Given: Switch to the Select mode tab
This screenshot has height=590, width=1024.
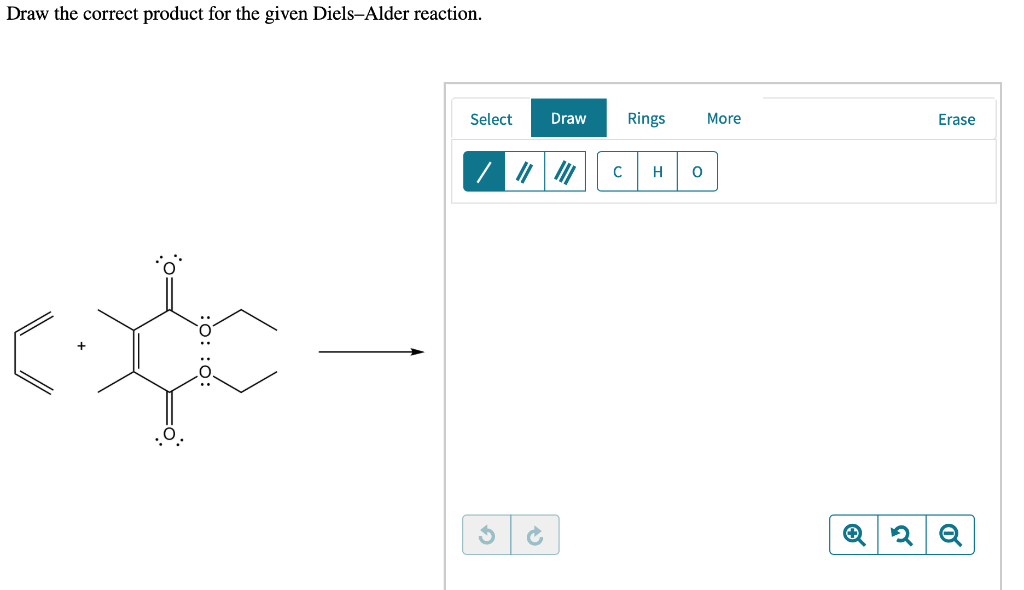Looking at the screenshot, I should (x=491, y=118).
